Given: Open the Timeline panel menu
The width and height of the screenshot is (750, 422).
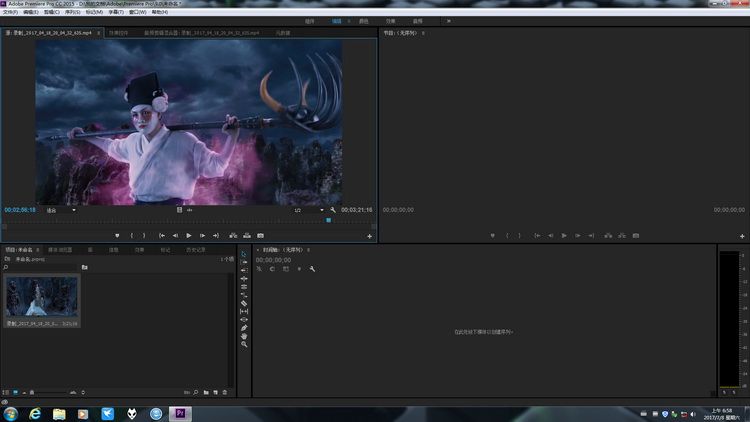Looking at the screenshot, I should pos(309,250).
